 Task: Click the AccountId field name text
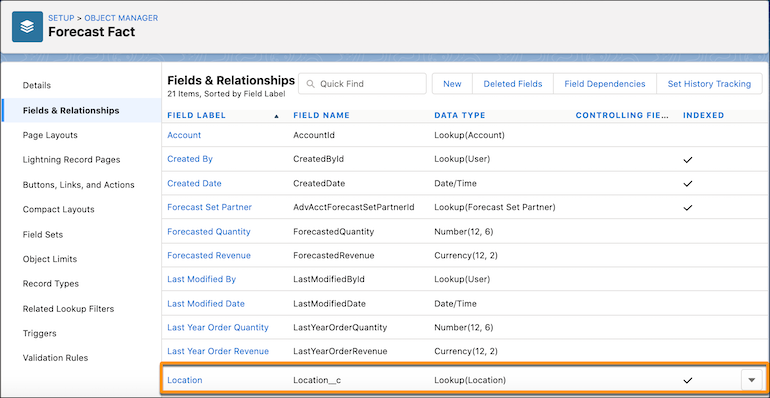[314, 135]
